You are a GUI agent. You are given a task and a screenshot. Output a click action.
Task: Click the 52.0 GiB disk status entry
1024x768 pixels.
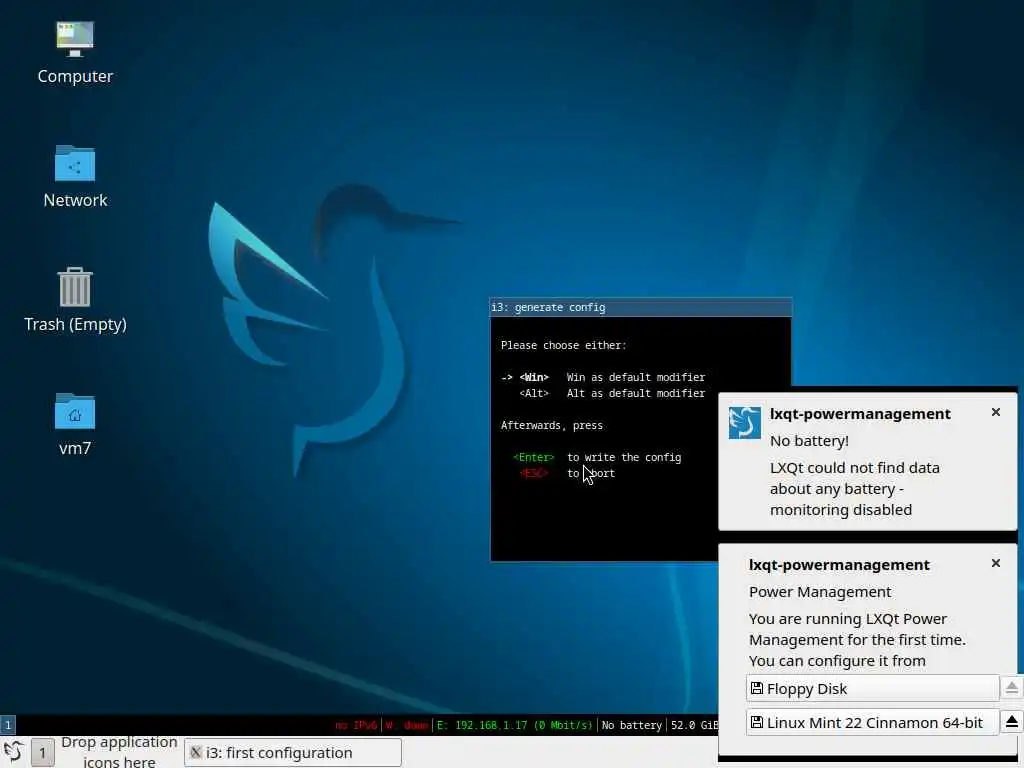tap(694, 725)
